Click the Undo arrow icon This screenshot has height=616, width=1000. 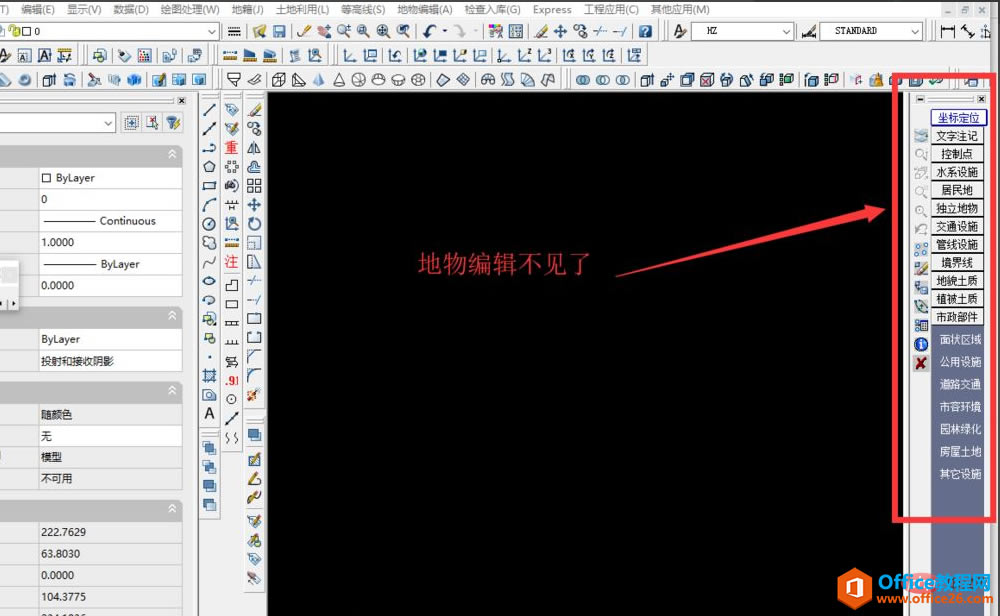coord(430,31)
